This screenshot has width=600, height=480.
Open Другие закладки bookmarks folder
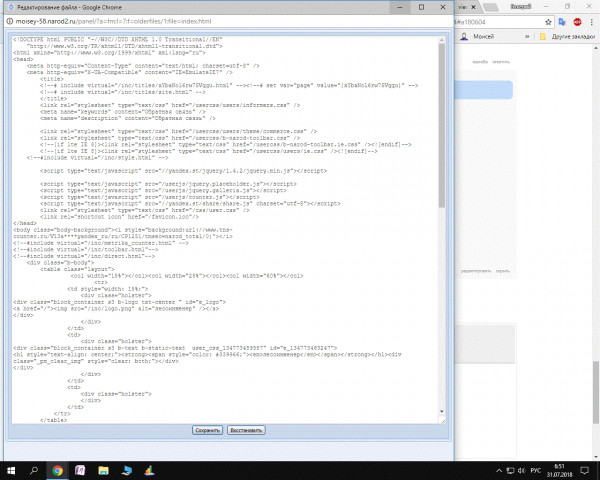(x=567, y=37)
